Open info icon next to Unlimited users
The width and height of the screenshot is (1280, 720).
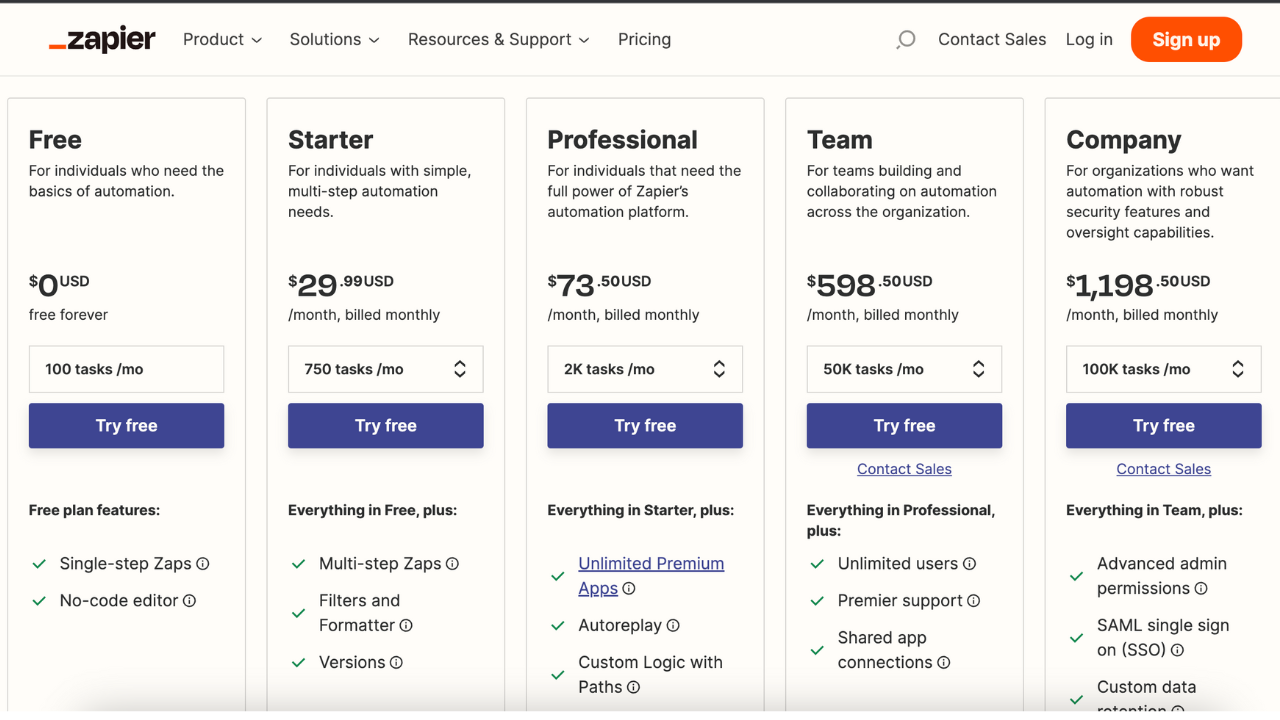969,564
